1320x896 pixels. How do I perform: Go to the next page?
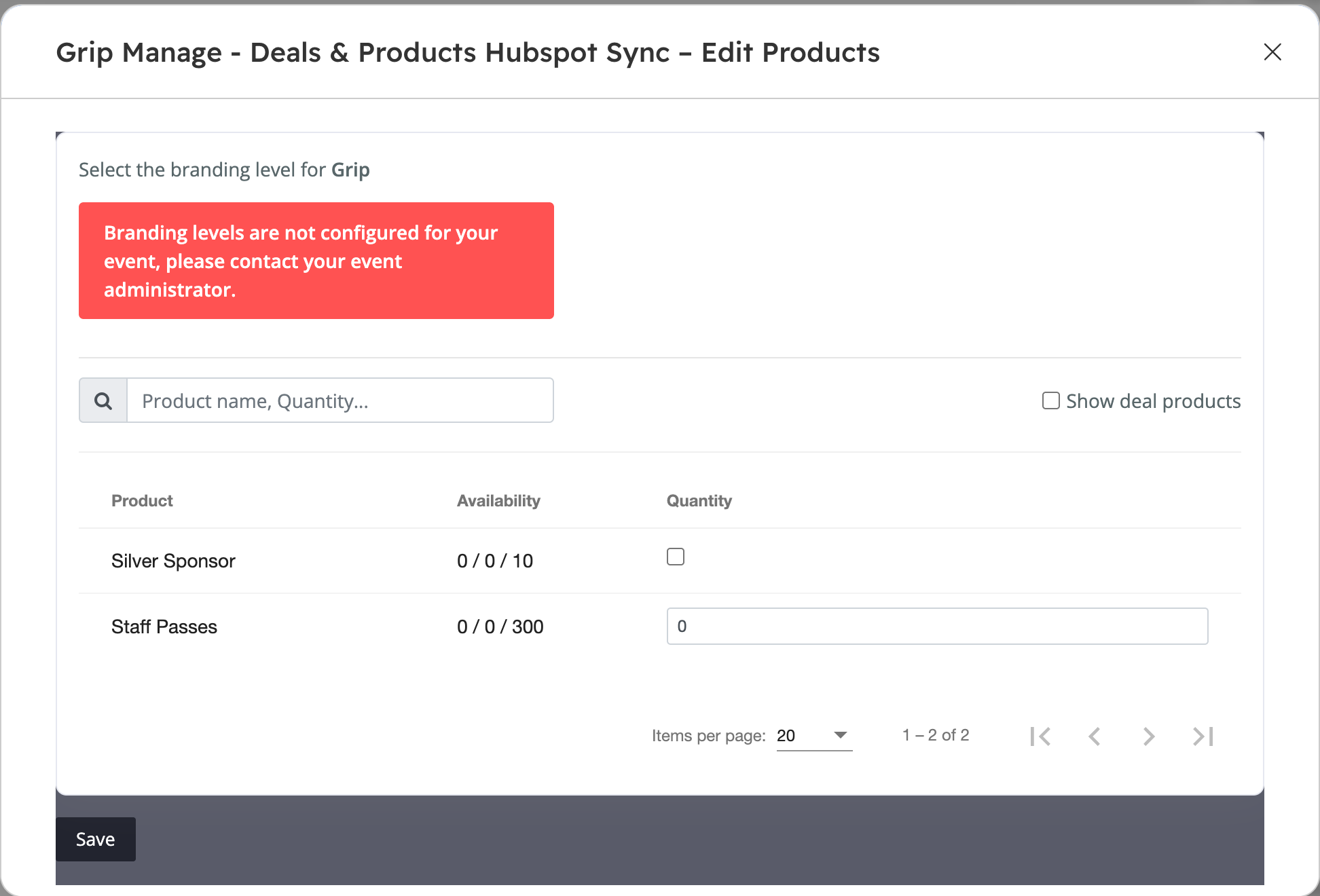(1149, 736)
